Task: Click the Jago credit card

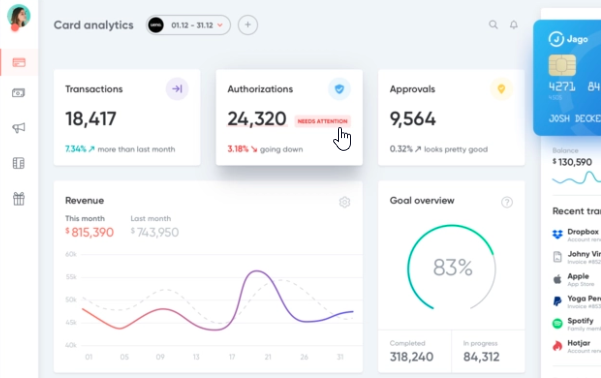Action: [567, 78]
